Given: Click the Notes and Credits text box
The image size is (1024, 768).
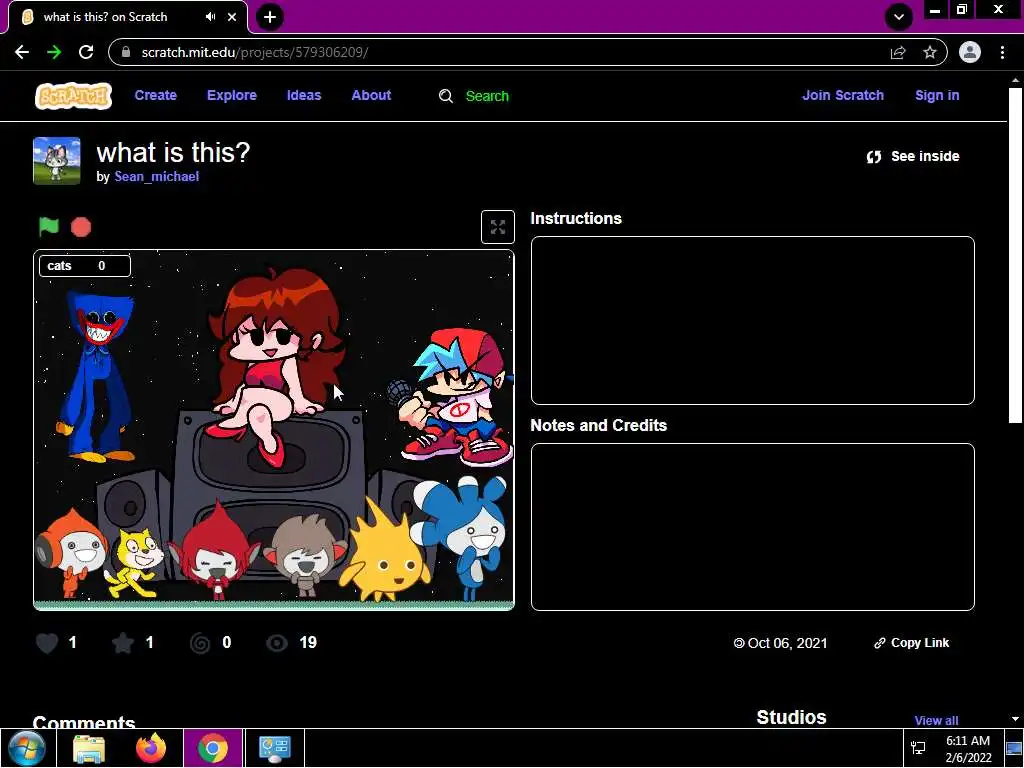Looking at the screenshot, I should tap(752, 527).
